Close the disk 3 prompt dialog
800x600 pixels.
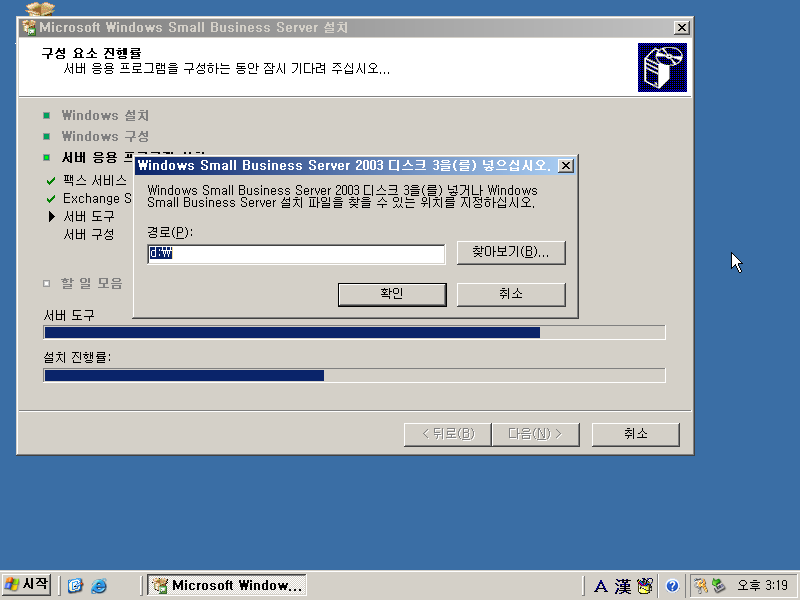click(565, 166)
